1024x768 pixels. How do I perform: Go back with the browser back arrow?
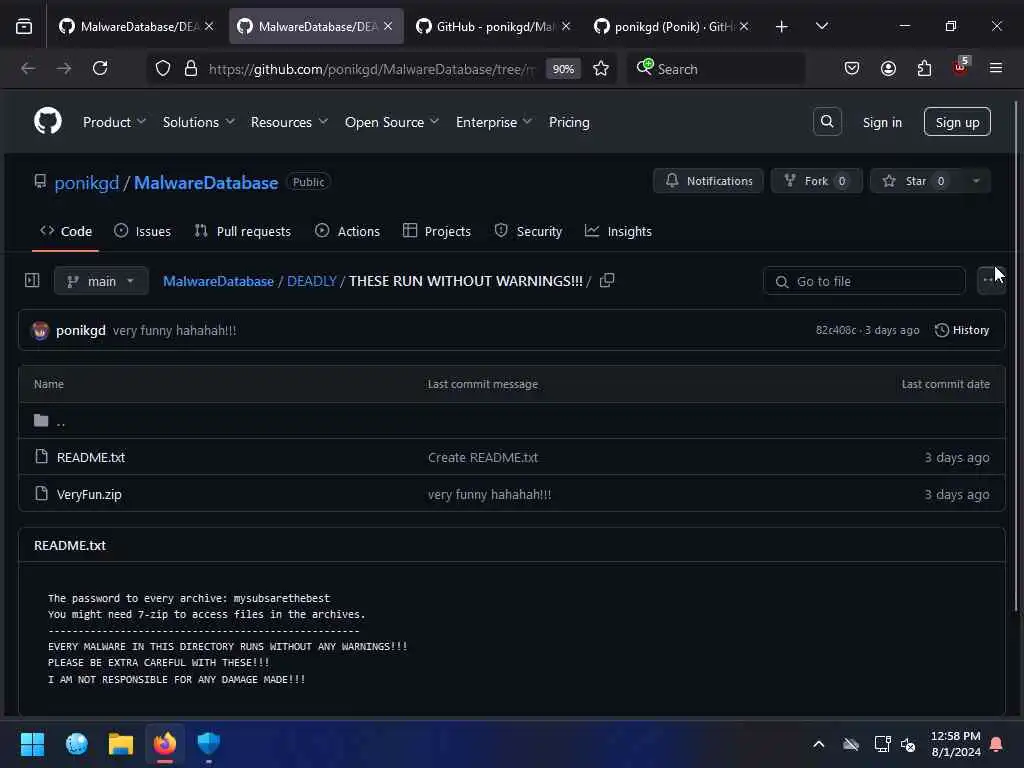pyautogui.click(x=28, y=68)
